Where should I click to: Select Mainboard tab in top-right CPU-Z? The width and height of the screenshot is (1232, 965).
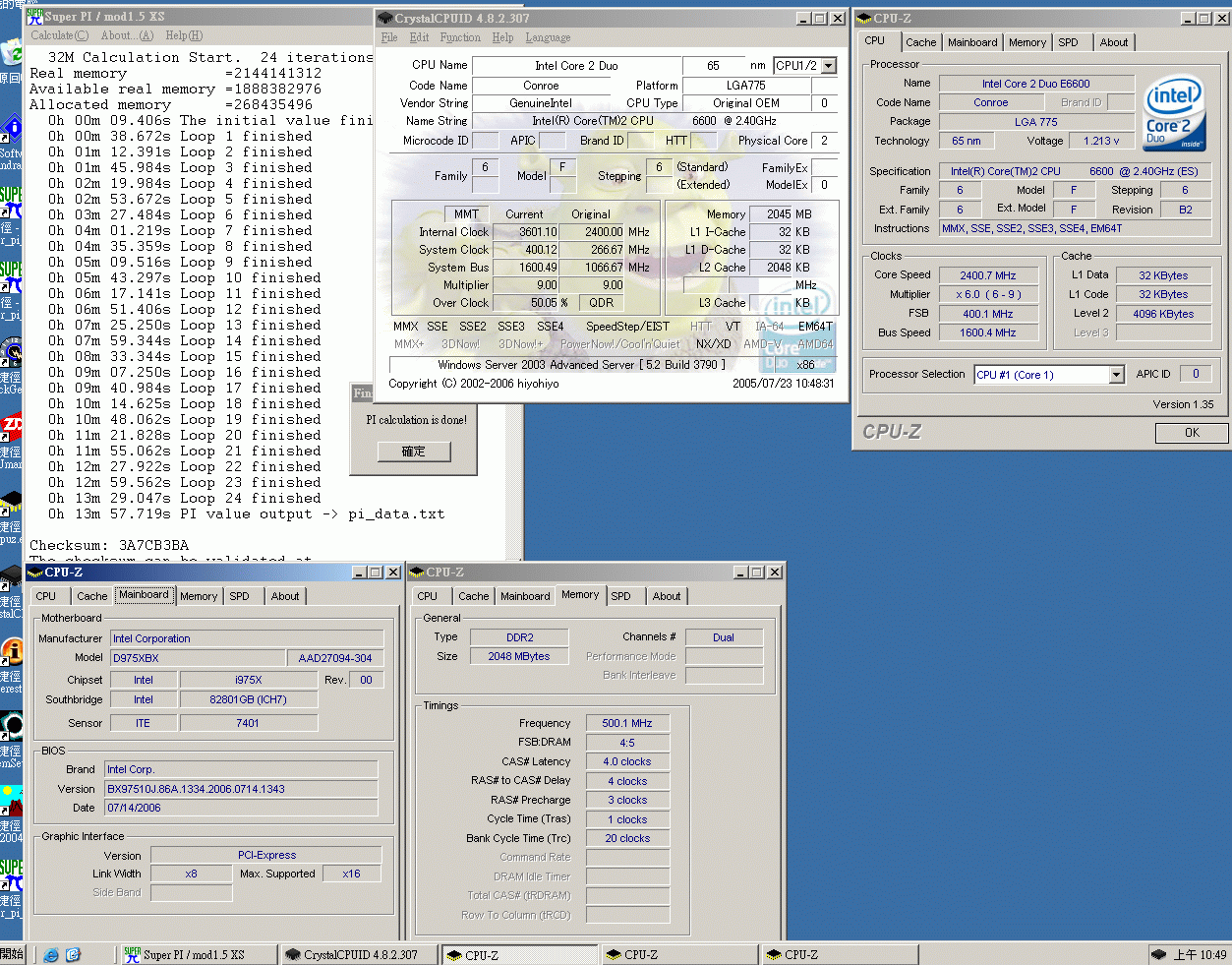tap(972, 42)
